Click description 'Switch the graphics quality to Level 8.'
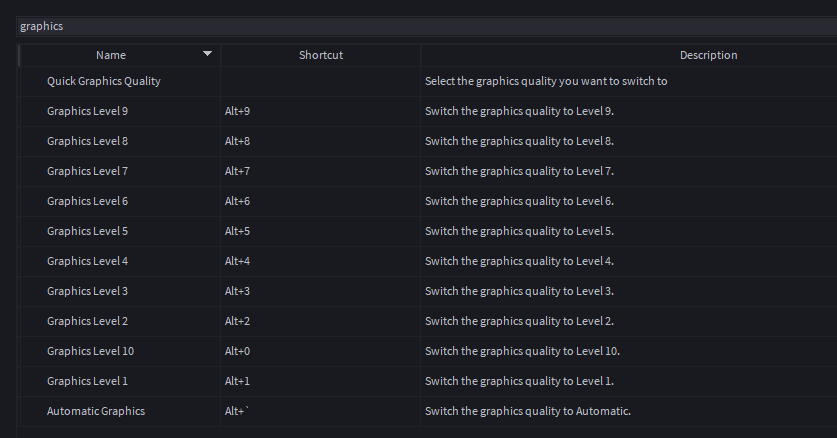This screenshot has height=438, width=837. 519,141
